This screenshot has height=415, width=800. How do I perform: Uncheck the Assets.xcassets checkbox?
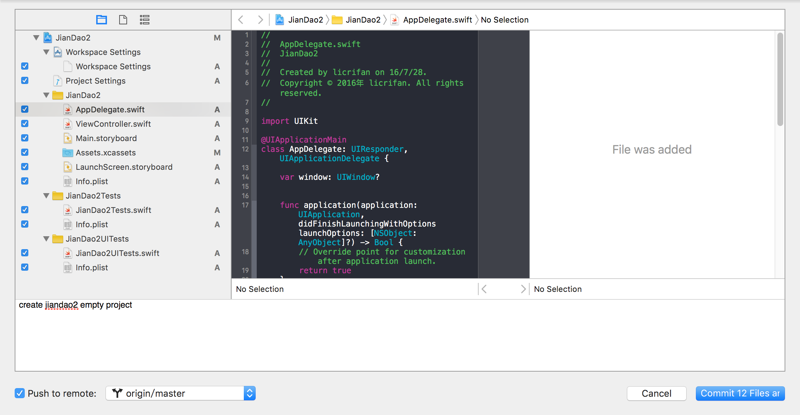pos(24,152)
